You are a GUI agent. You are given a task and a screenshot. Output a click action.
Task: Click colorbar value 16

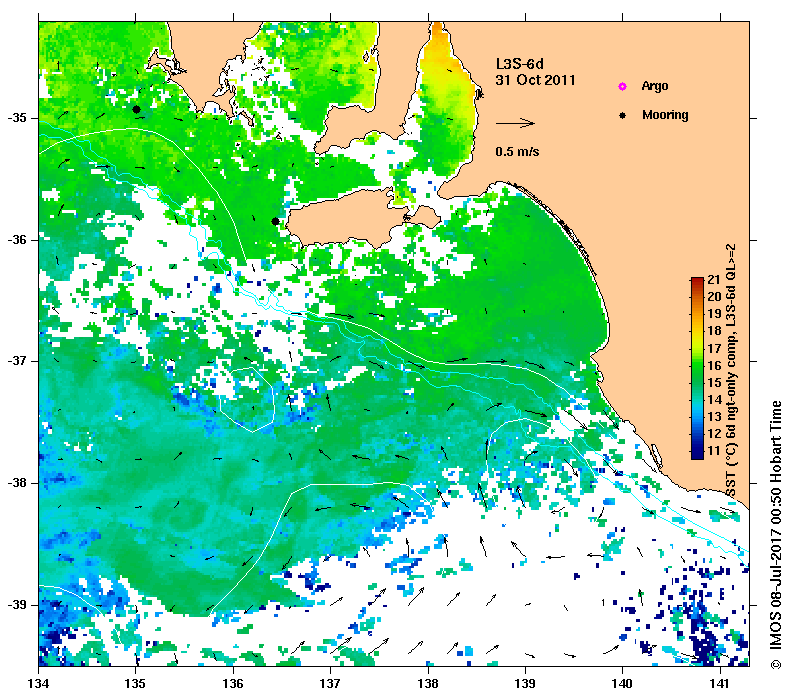point(714,365)
